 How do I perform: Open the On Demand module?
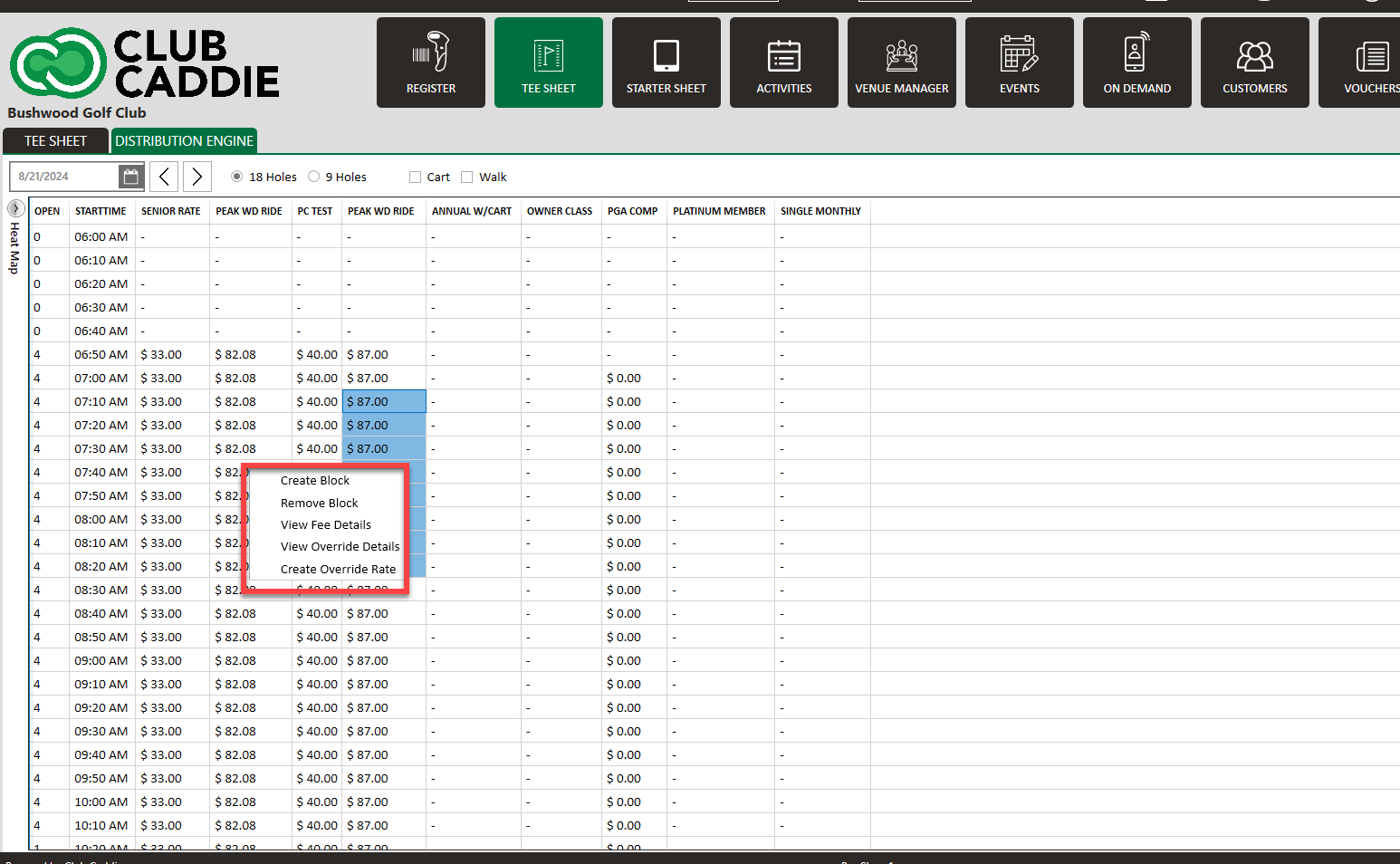(x=1137, y=62)
